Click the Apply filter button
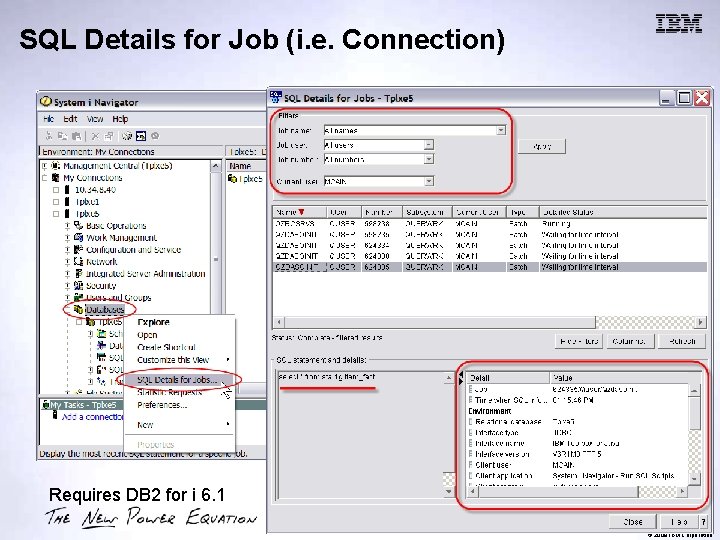Screen dimensions: 720x540 coord(542,146)
